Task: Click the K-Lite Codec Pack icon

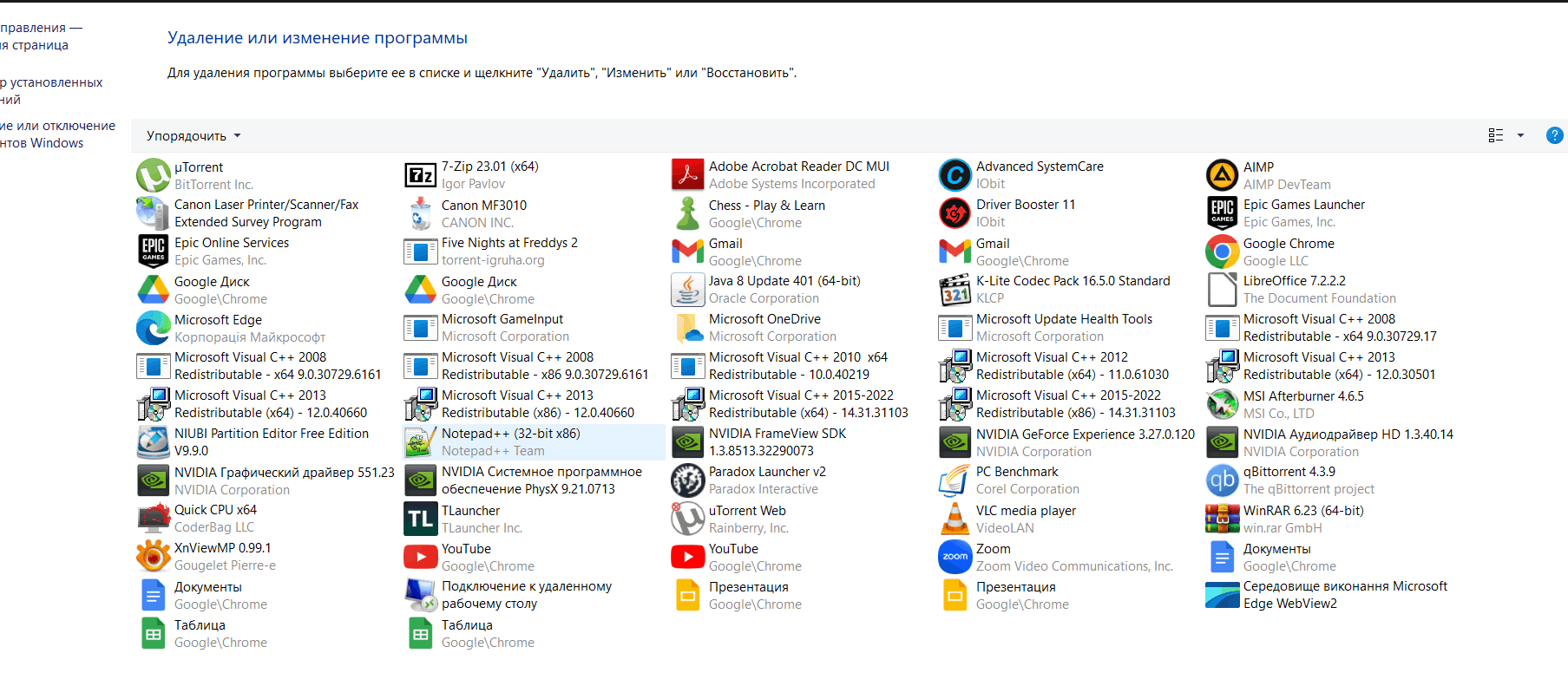Action: (955, 290)
